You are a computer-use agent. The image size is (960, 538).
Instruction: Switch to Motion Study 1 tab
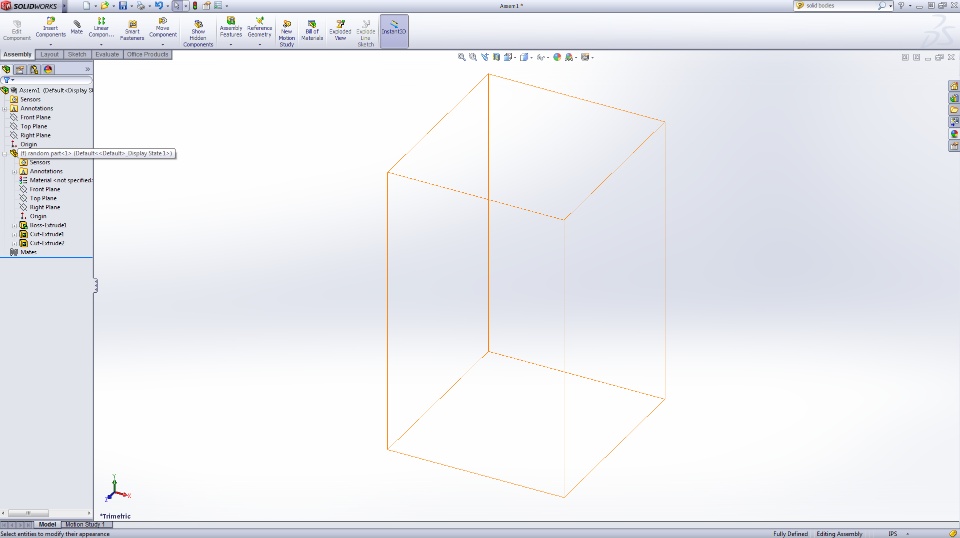(x=86, y=525)
